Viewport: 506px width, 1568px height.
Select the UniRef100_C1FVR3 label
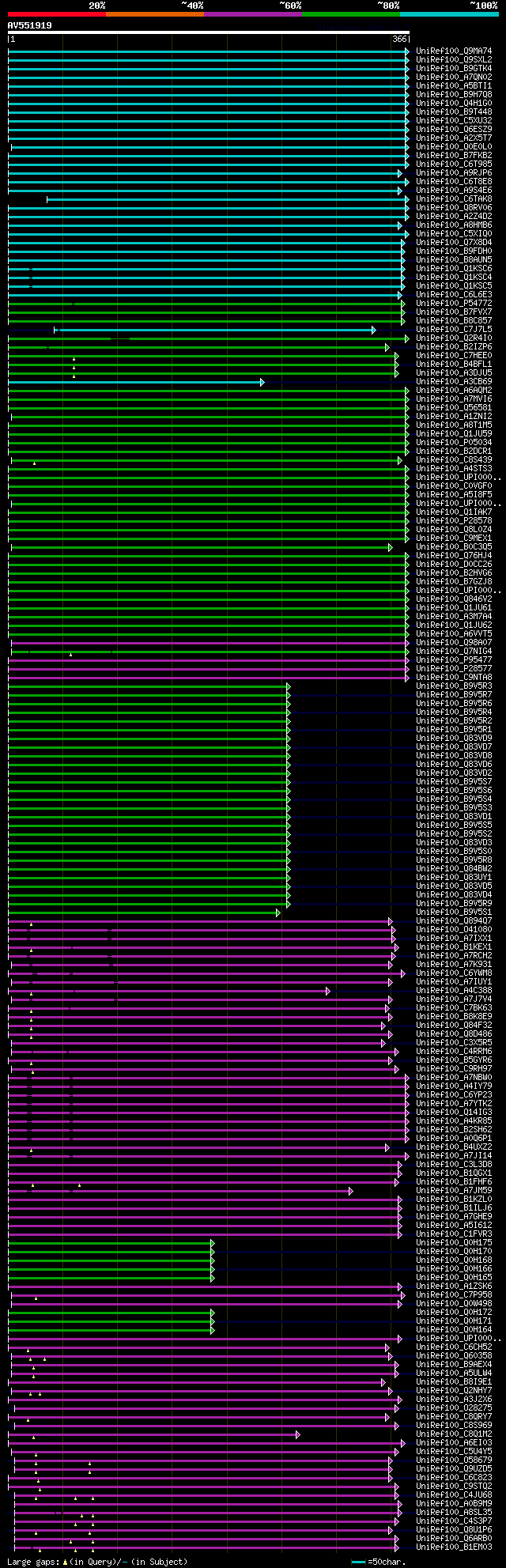click(454, 1234)
